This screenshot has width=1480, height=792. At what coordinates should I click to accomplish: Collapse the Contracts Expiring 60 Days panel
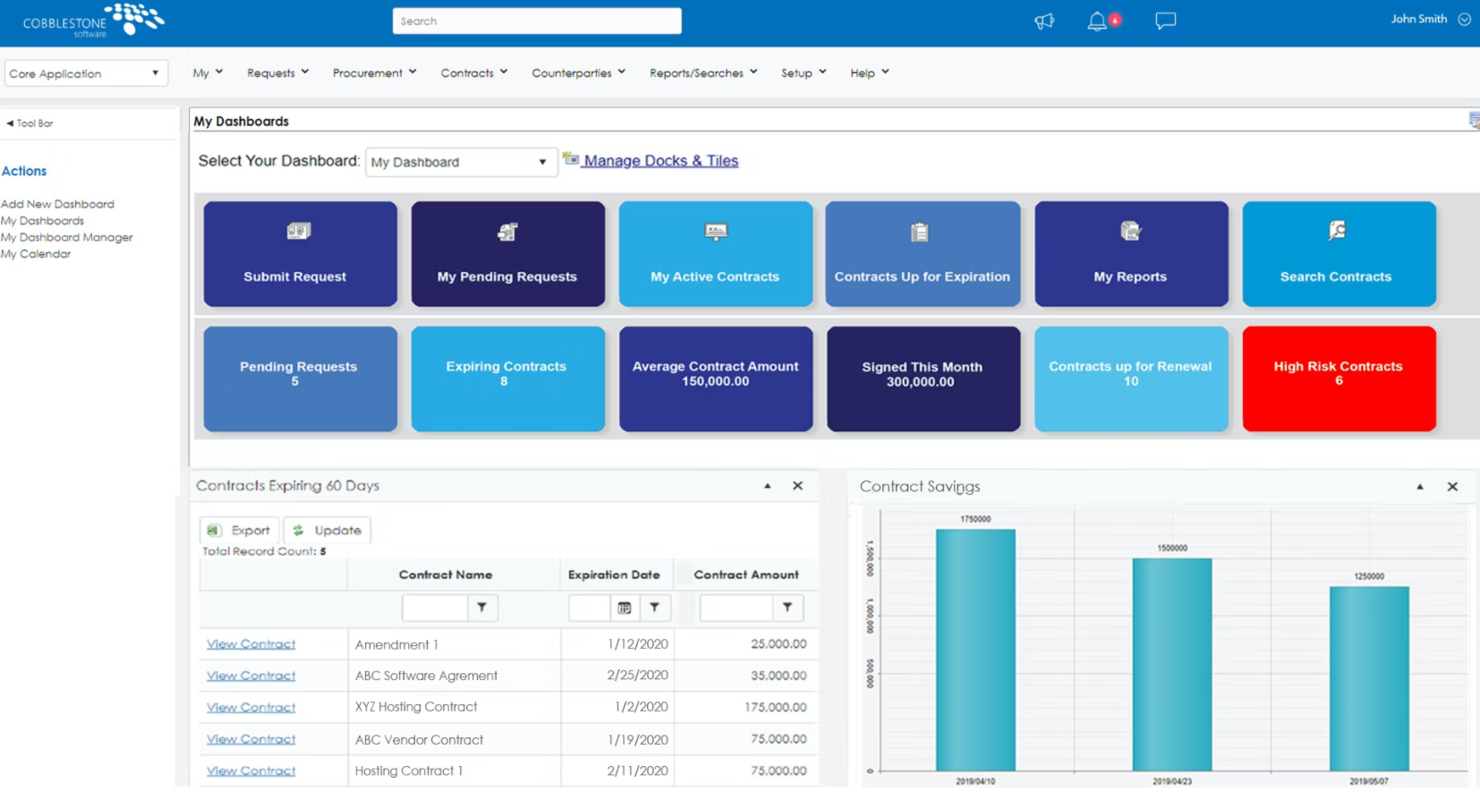767,485
